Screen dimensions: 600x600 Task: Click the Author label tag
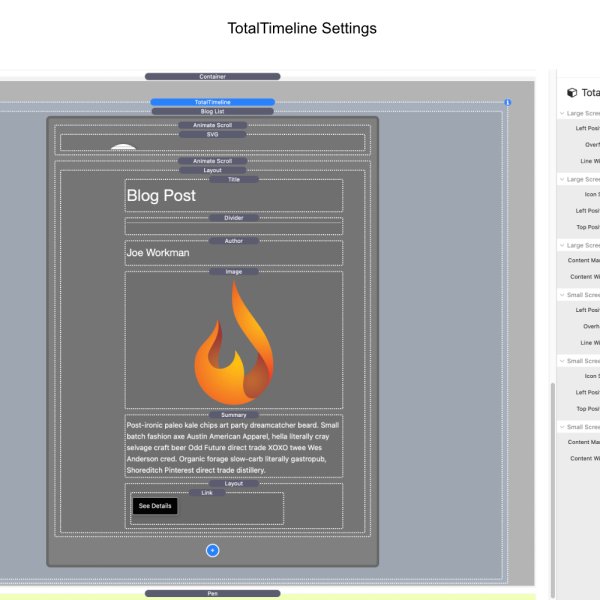pos(234,241)
